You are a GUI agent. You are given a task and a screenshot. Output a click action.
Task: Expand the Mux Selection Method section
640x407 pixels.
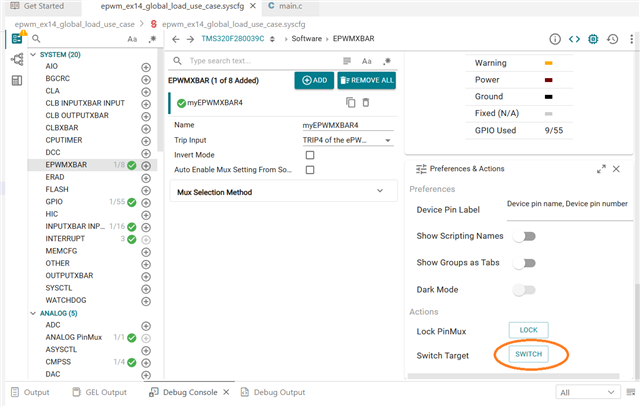click(x=283, y=192)
